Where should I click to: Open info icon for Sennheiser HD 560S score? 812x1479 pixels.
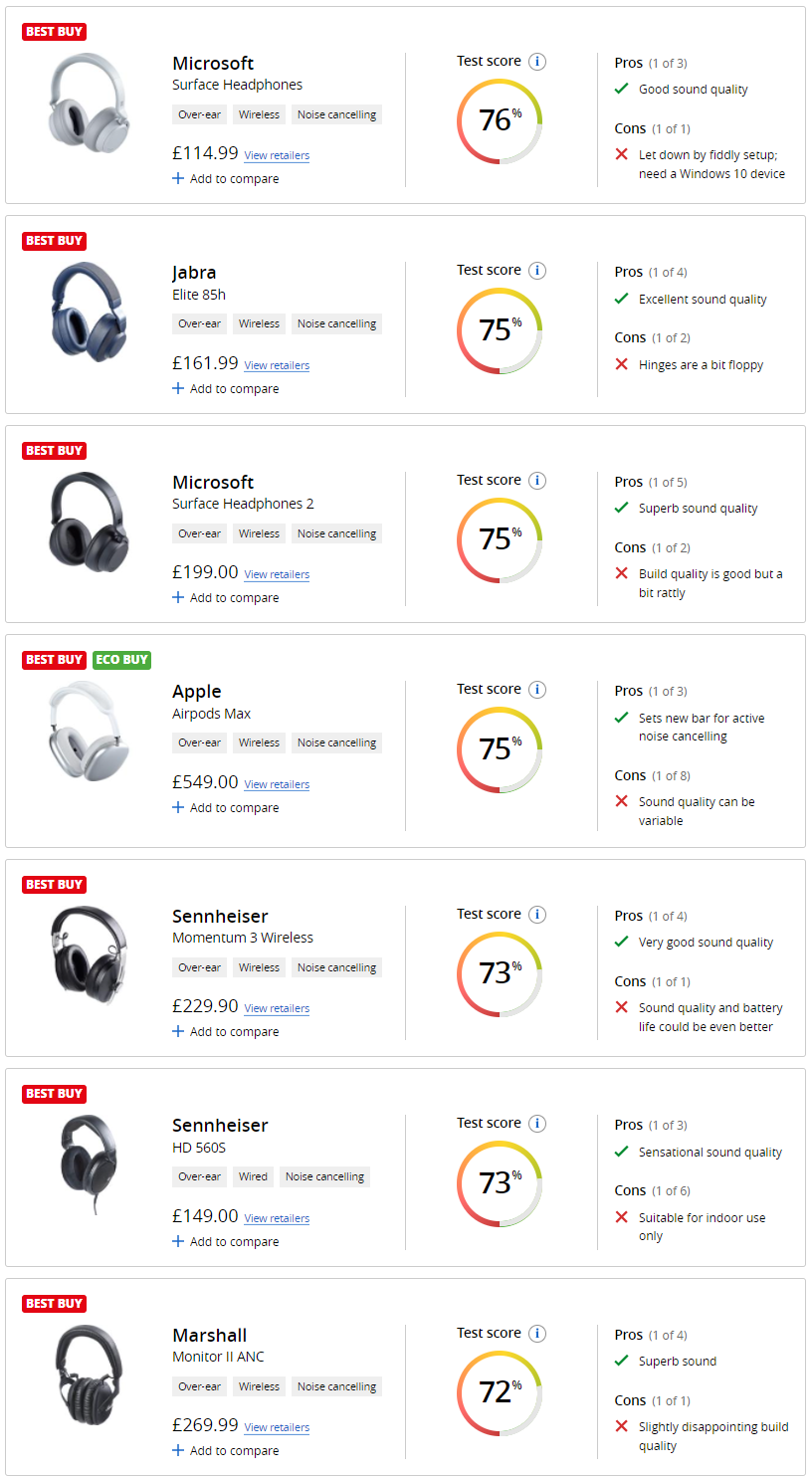point(537,1124)
